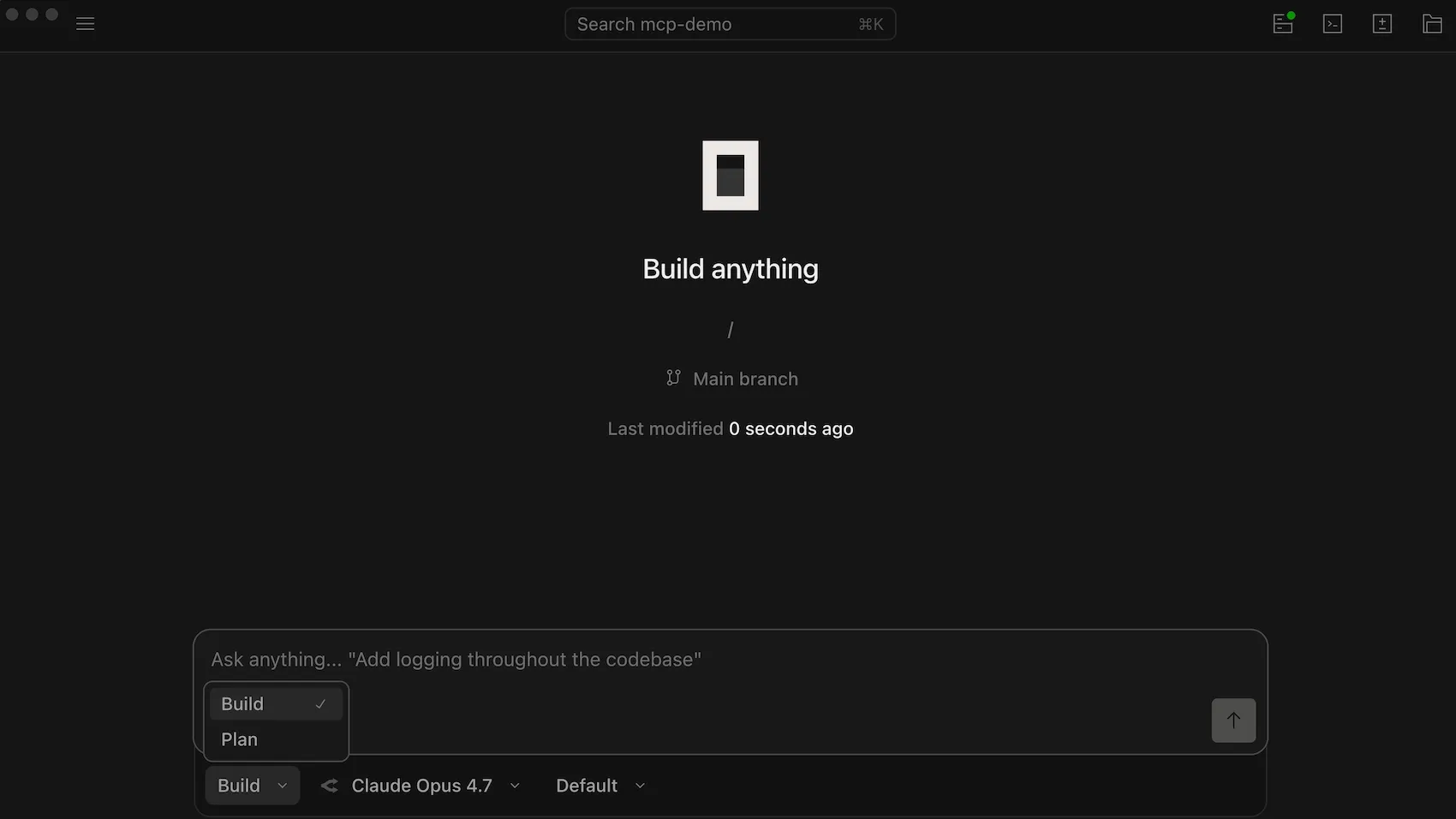The image size is (1456, 819).
Task: Click the git branch icon beside Main branch
Action: click(673, 378)
